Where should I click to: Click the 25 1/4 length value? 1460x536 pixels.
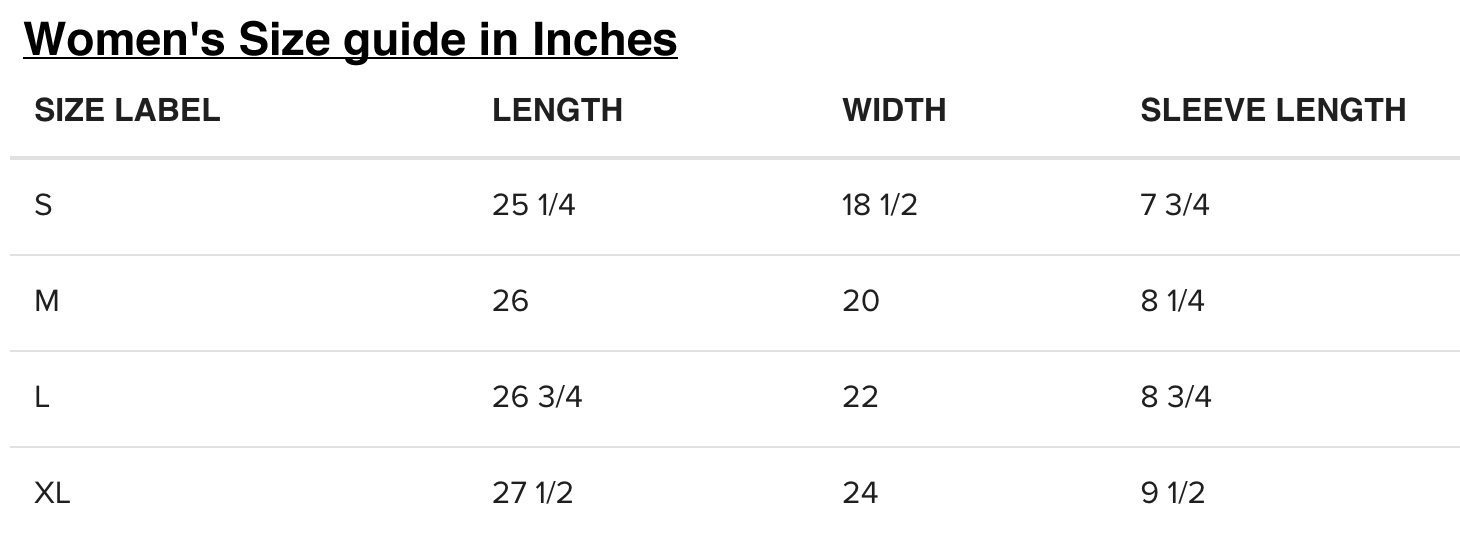534,205
